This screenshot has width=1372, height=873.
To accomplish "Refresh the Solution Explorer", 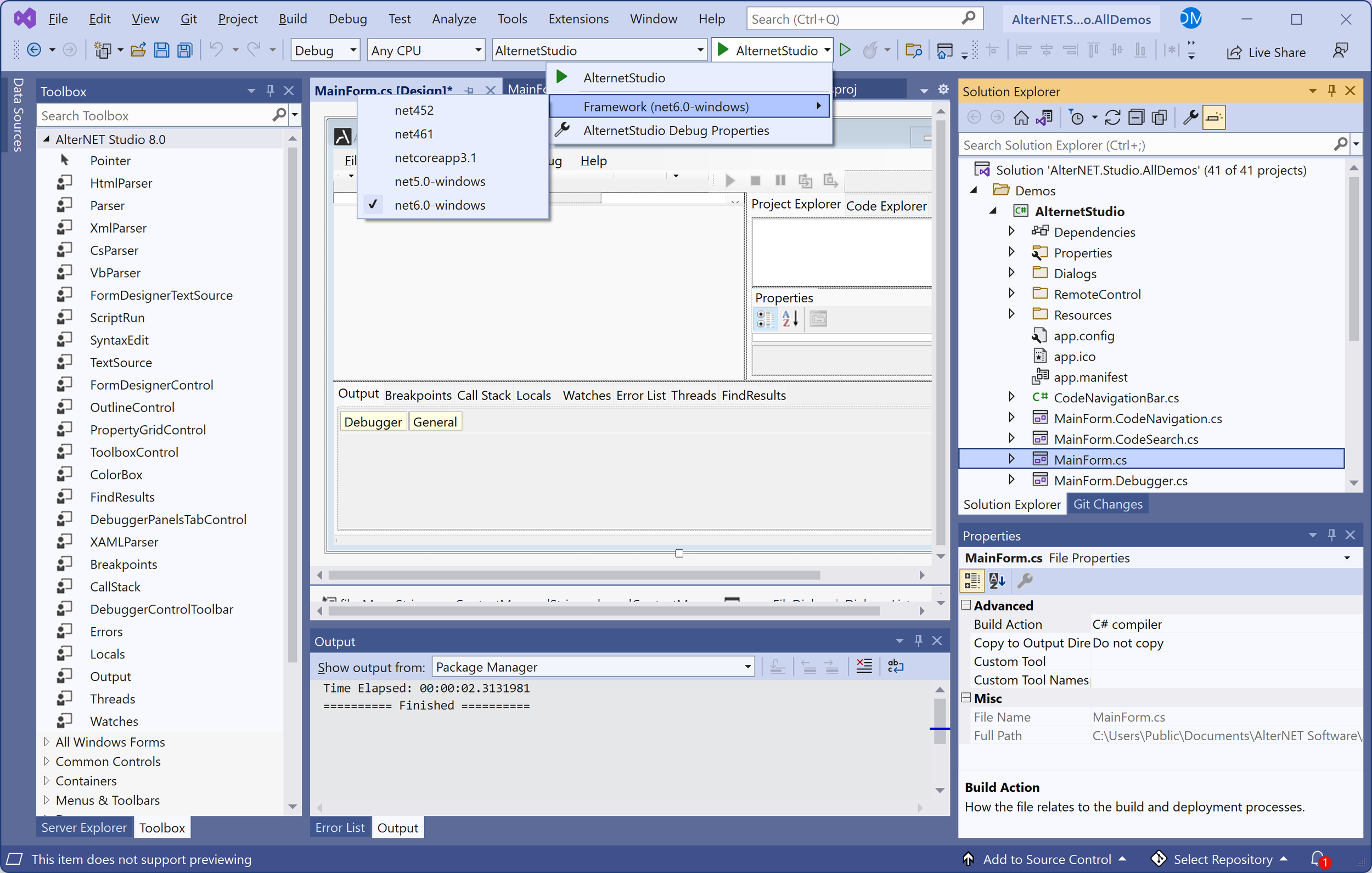I will click(x=1113, y=117).
